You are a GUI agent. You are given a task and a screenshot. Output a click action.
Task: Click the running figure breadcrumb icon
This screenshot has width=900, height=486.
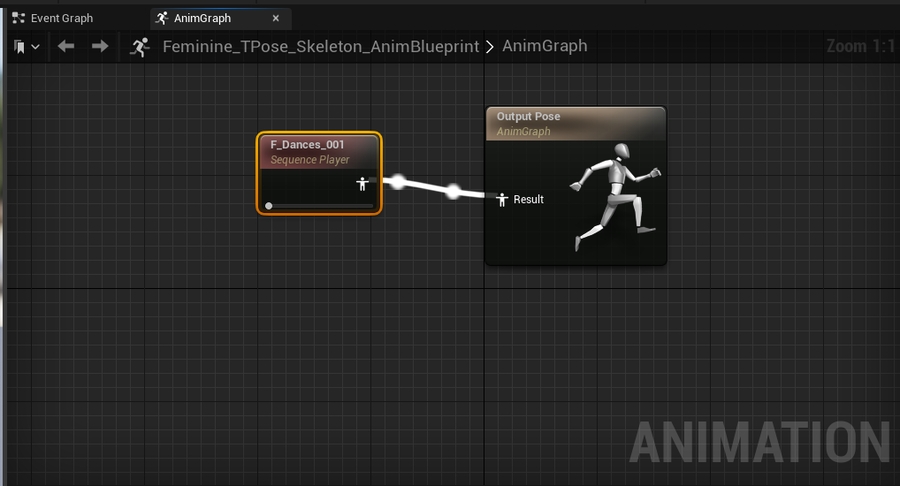(141, 46)
